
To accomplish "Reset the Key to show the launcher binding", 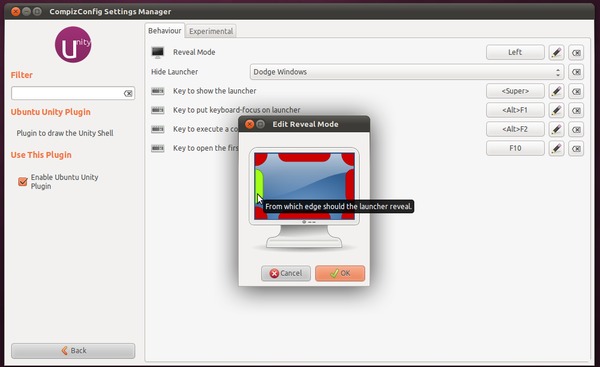I will (x=576, y=91).
